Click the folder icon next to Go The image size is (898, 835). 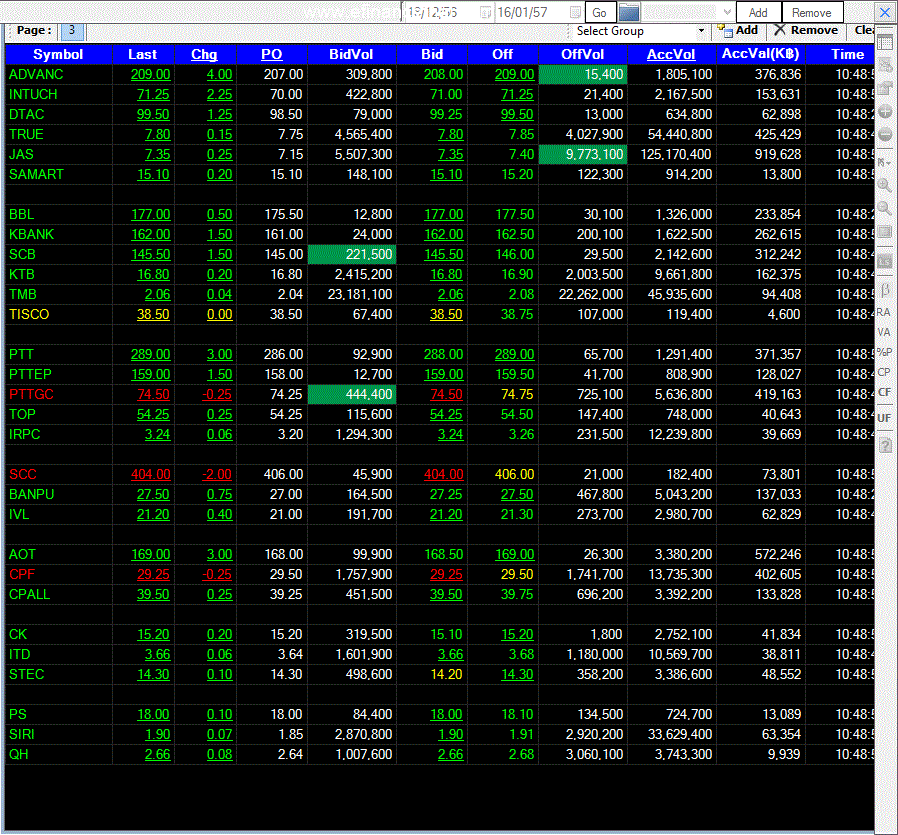(x=629, y=13)
